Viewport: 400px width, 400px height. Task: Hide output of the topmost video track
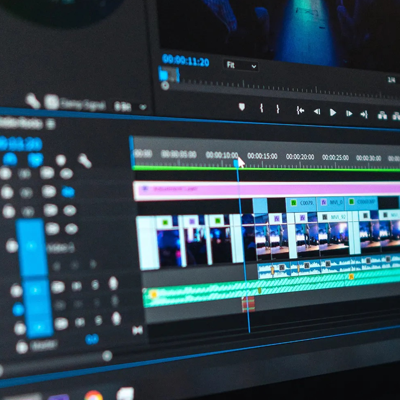66,174
